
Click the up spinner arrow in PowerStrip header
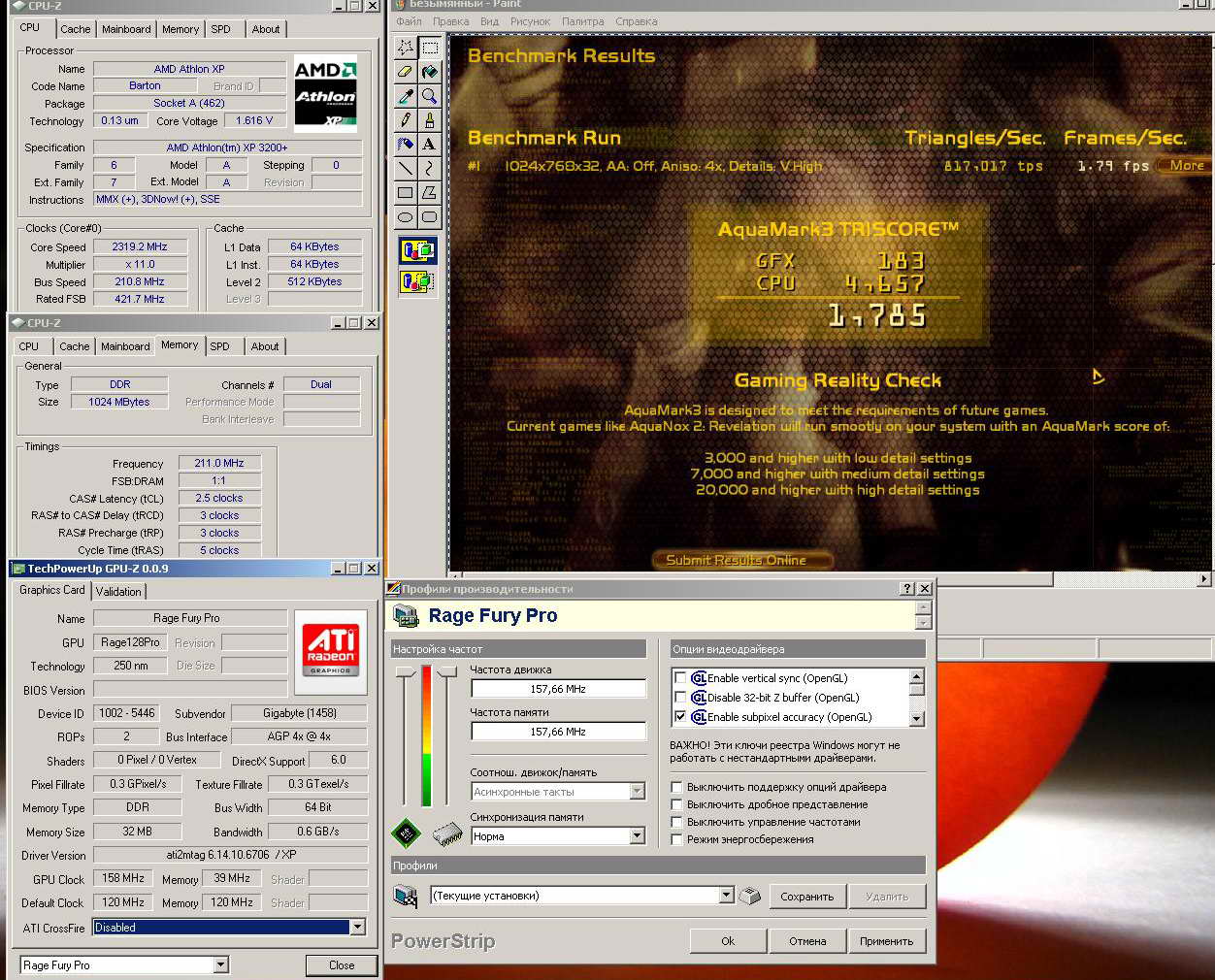pyautogui.click(x=923, y=607)
